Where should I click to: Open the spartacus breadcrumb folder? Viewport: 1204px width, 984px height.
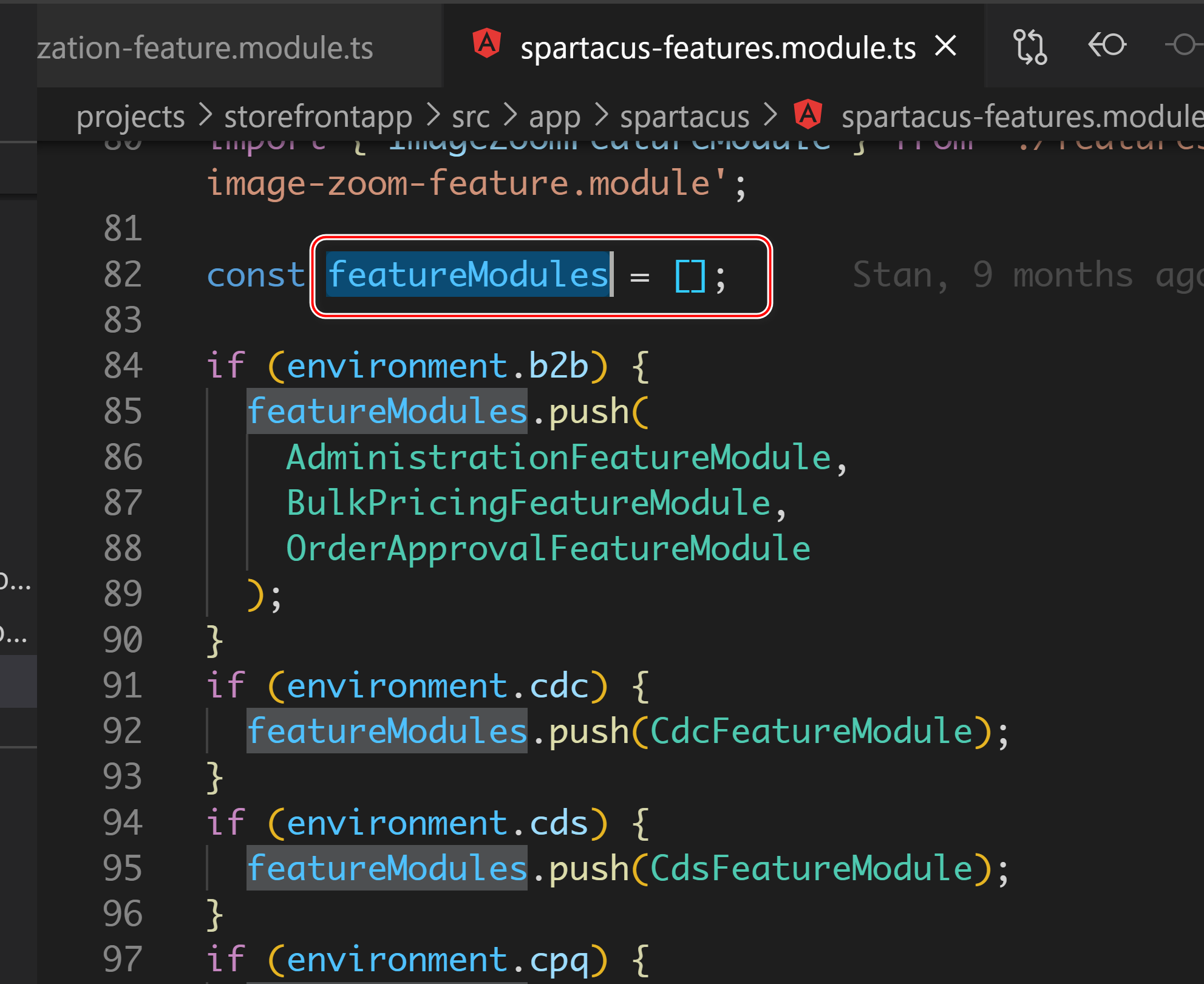click(x=684, y=117)
